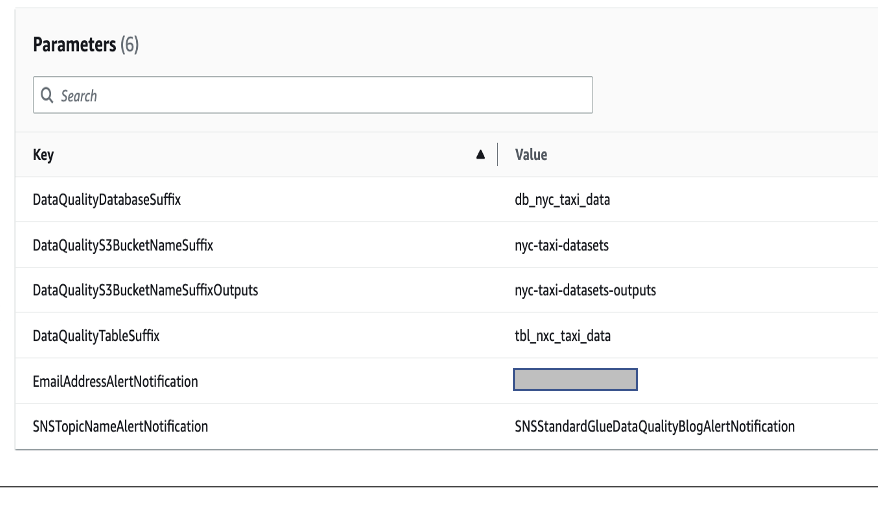Select the DataQualityDatabaseSuffix key
The image size is (878, 510).
click(x=107, y=200)
